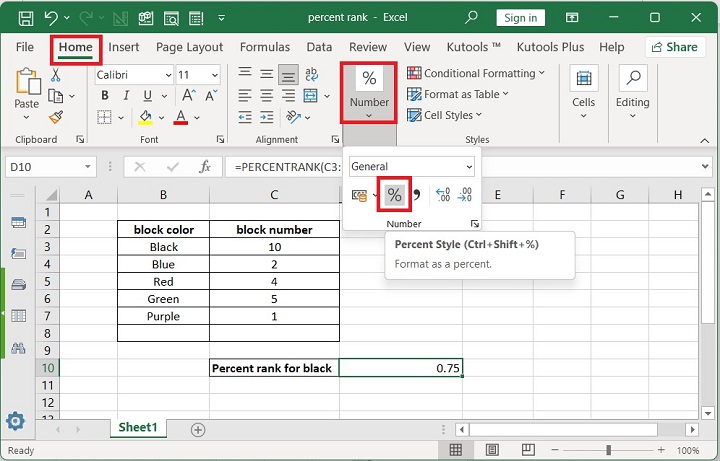The image size is (720, 461).
Task: Open the Conditional Formatting dropdown
Action: coord(541,73)
